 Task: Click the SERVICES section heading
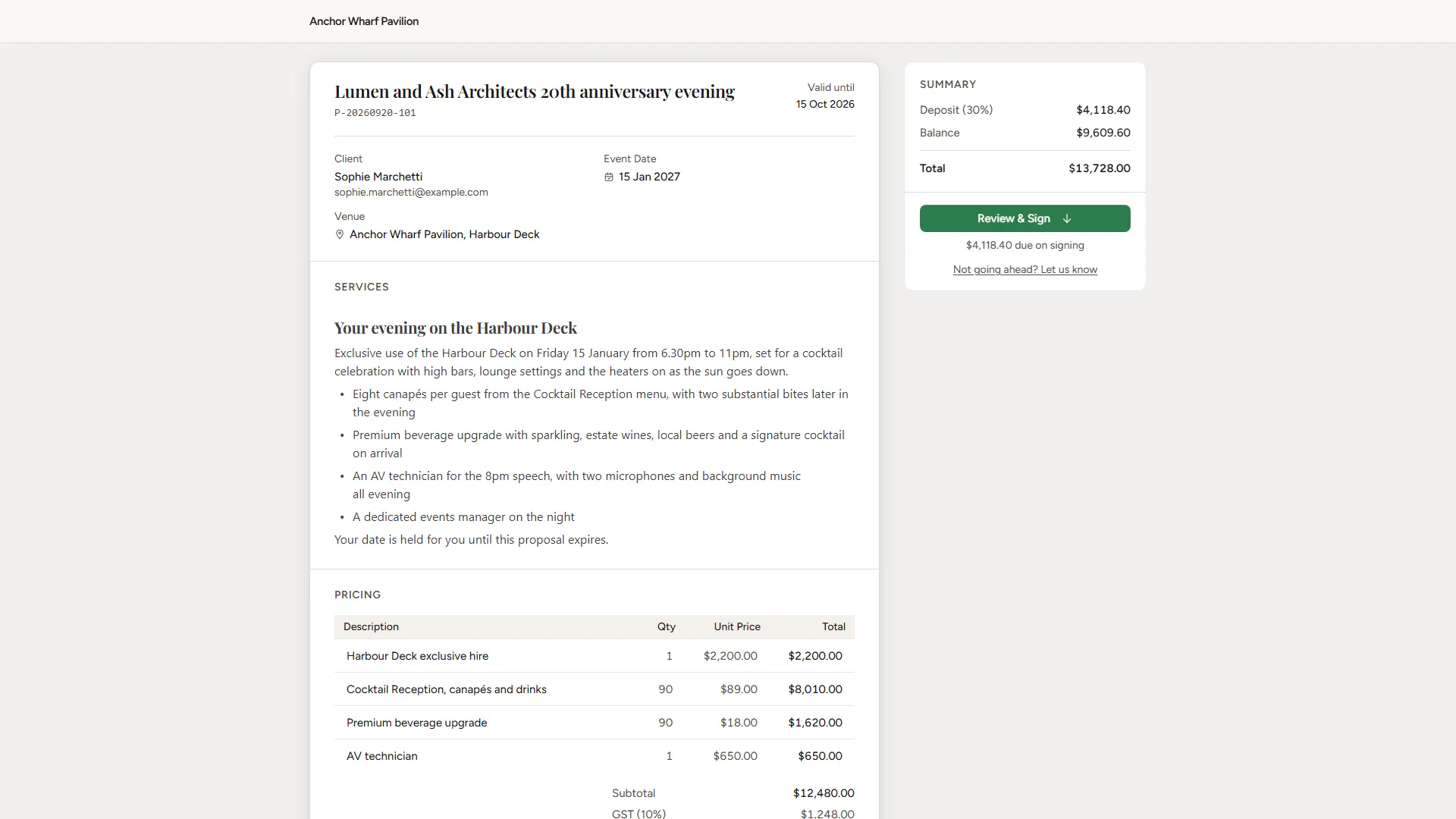[362, 287]
